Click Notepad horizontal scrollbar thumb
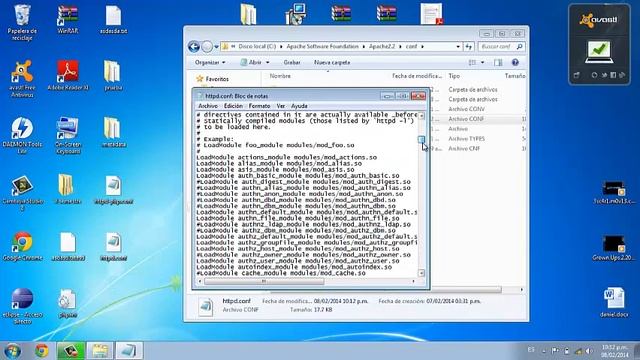The width and height of the screenshot is (640, 360). 264,281
